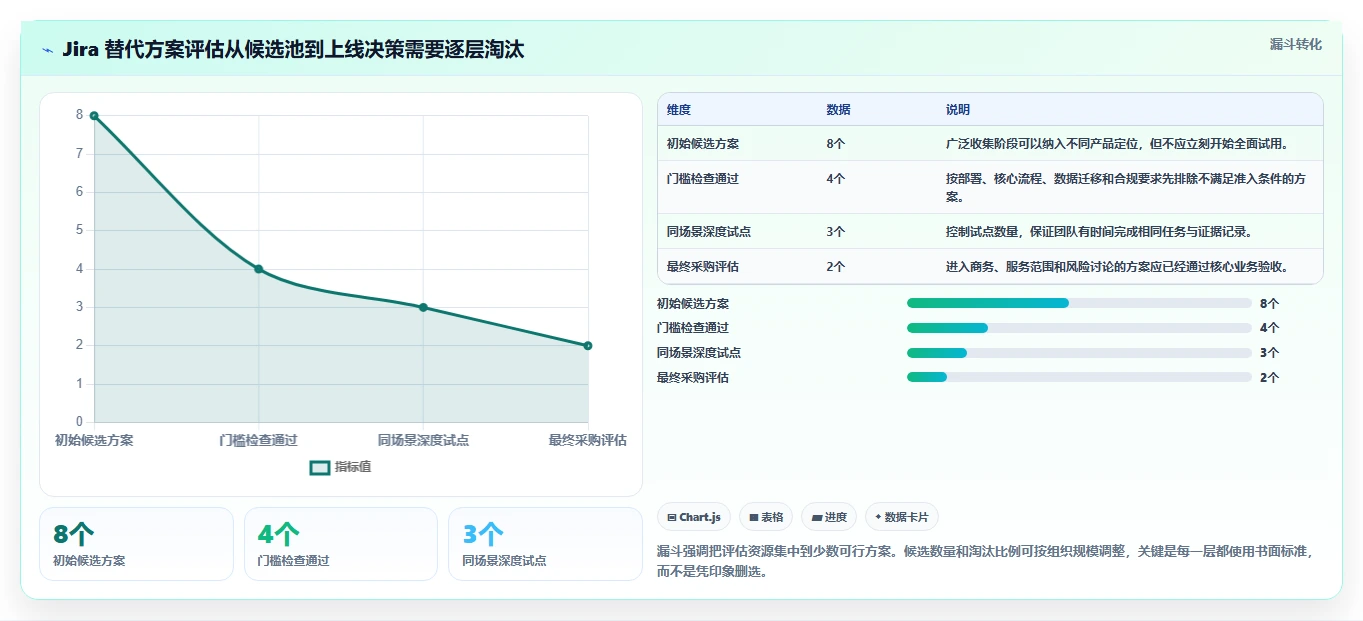Click the 同场景深度试点 label left of its progress bar
The height and width of the screenshot is (621, 1363).
[699, 353]
